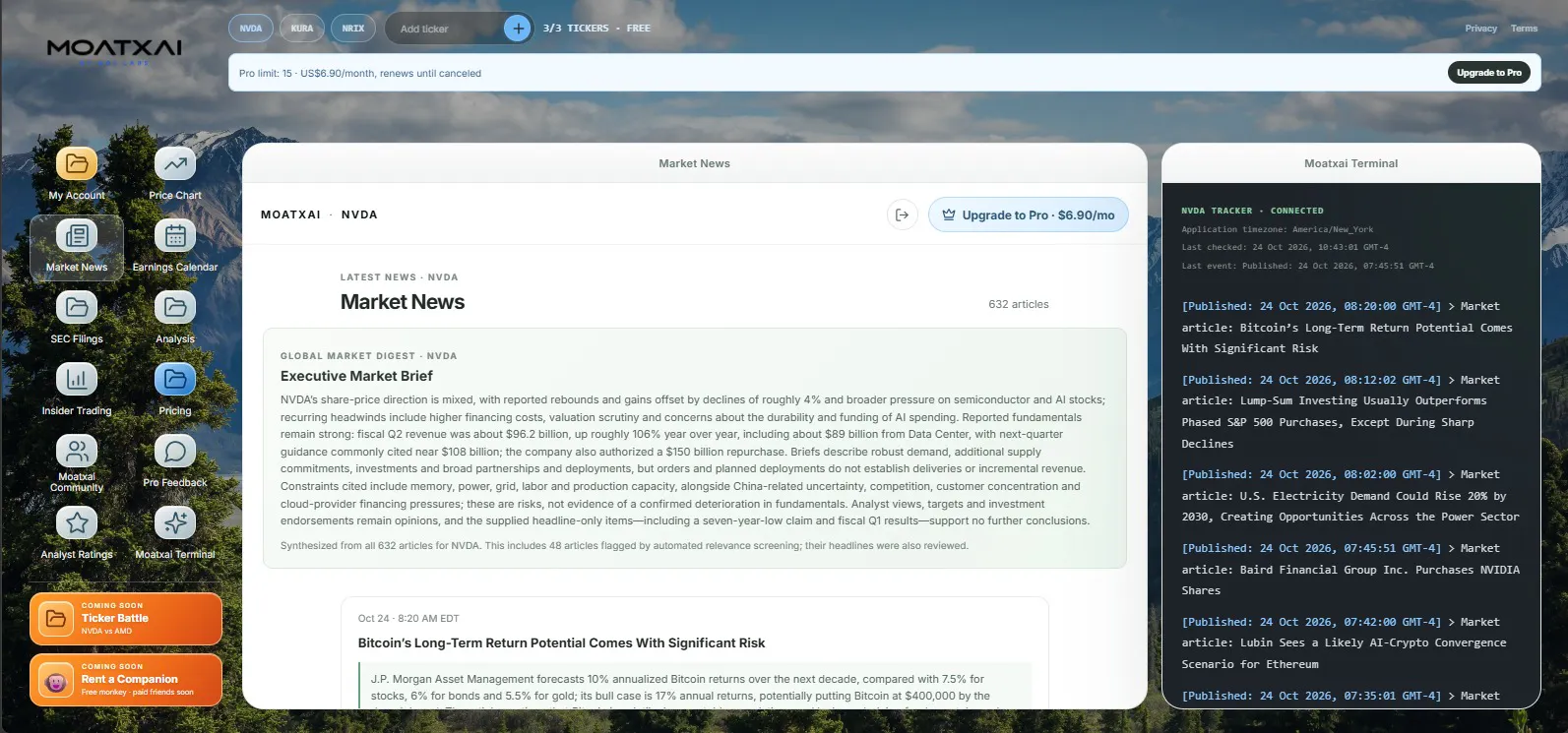Click the sign-out arrow icon
This screenshot has height=733, width=1568.
902,214
